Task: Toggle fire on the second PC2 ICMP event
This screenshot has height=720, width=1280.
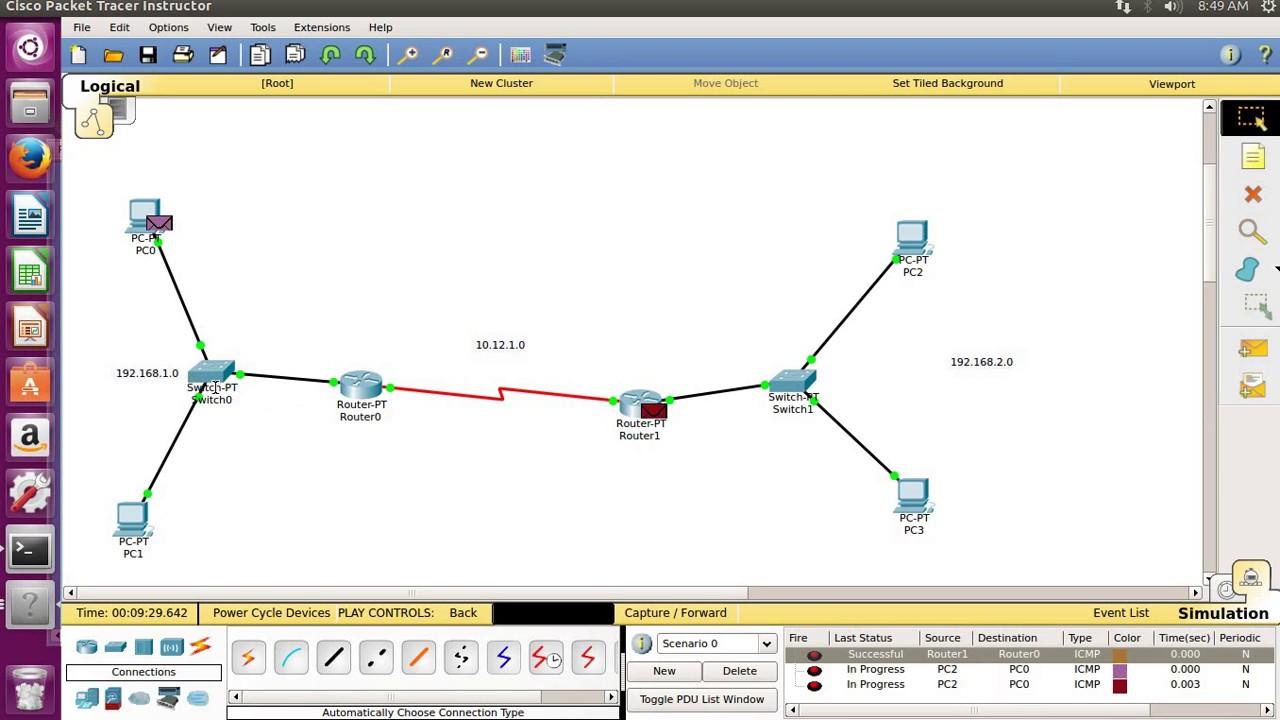Action: [x=814, y=684]
